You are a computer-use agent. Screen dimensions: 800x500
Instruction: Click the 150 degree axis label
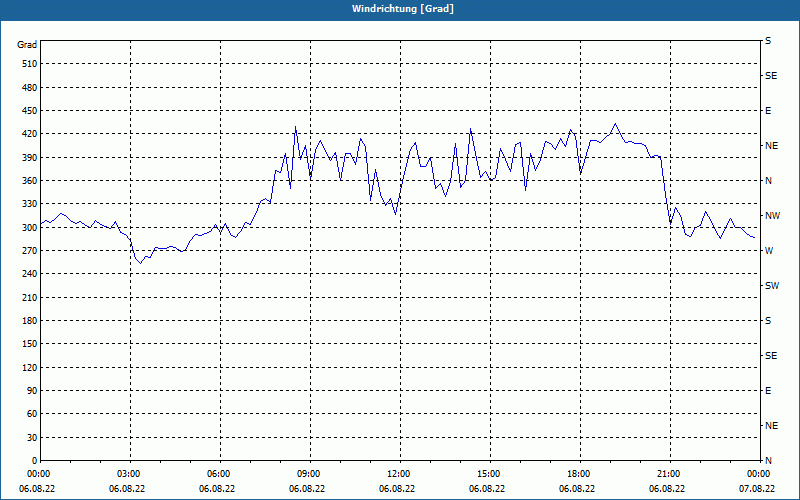tap(30, 344)
